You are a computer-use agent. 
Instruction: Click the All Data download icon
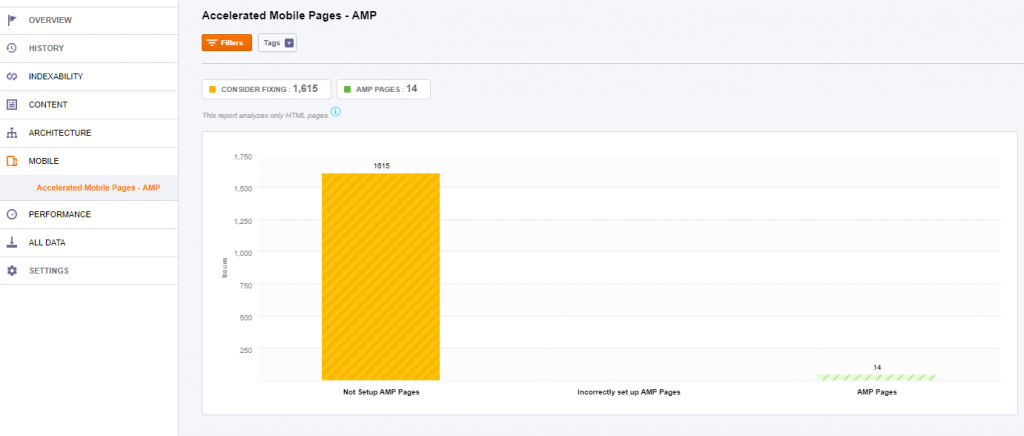[x=12, y=242]
